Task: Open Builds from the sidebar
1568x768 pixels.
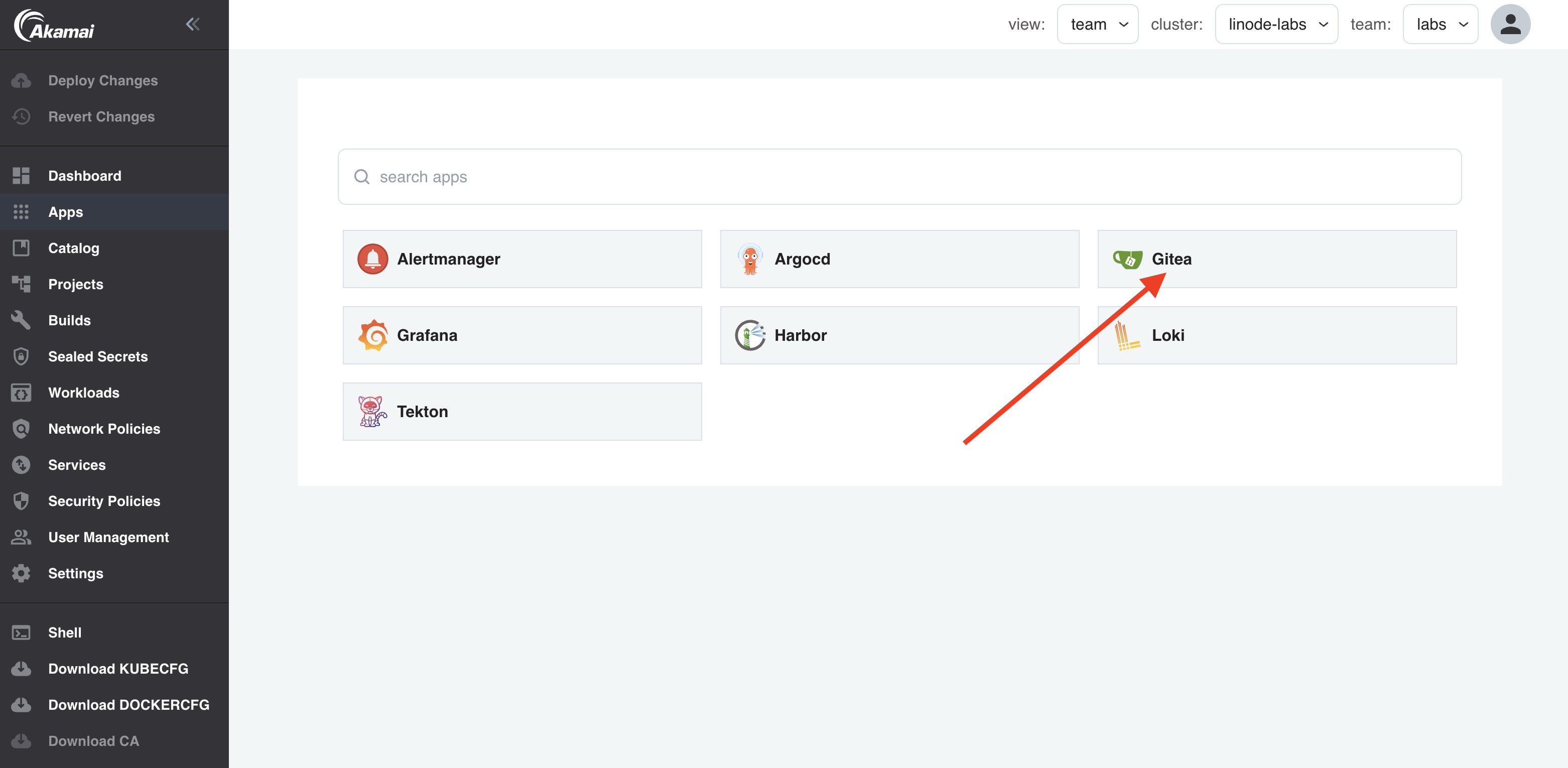Action: pos(114,320)
